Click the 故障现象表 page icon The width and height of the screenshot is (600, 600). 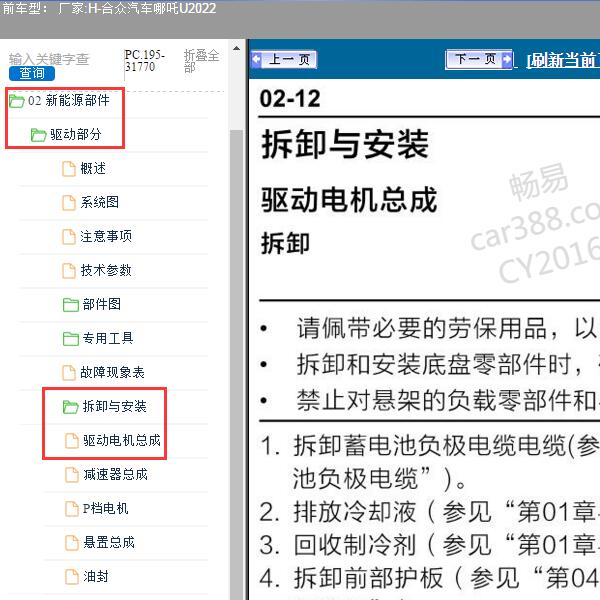69,372
